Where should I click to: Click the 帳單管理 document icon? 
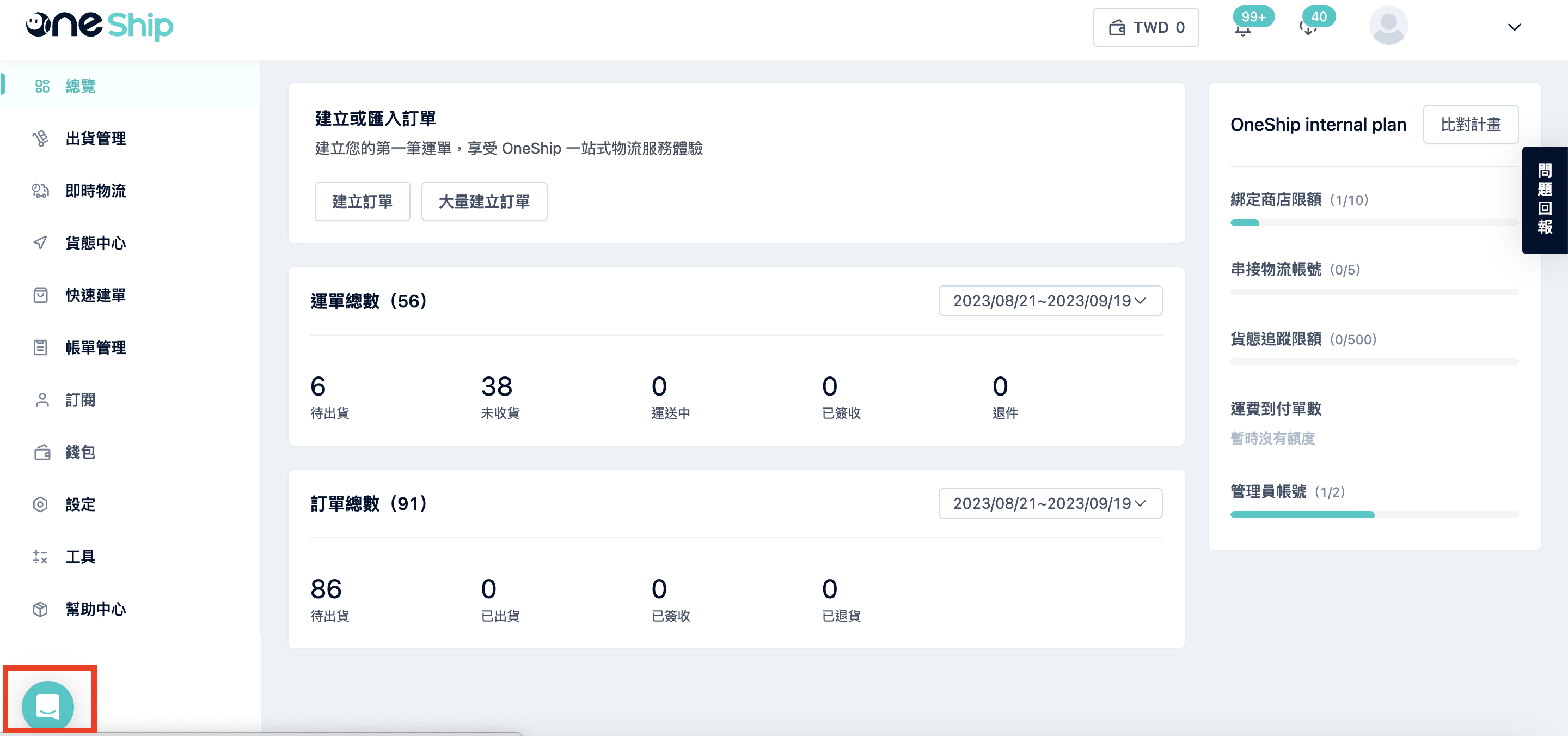[40, 347]
